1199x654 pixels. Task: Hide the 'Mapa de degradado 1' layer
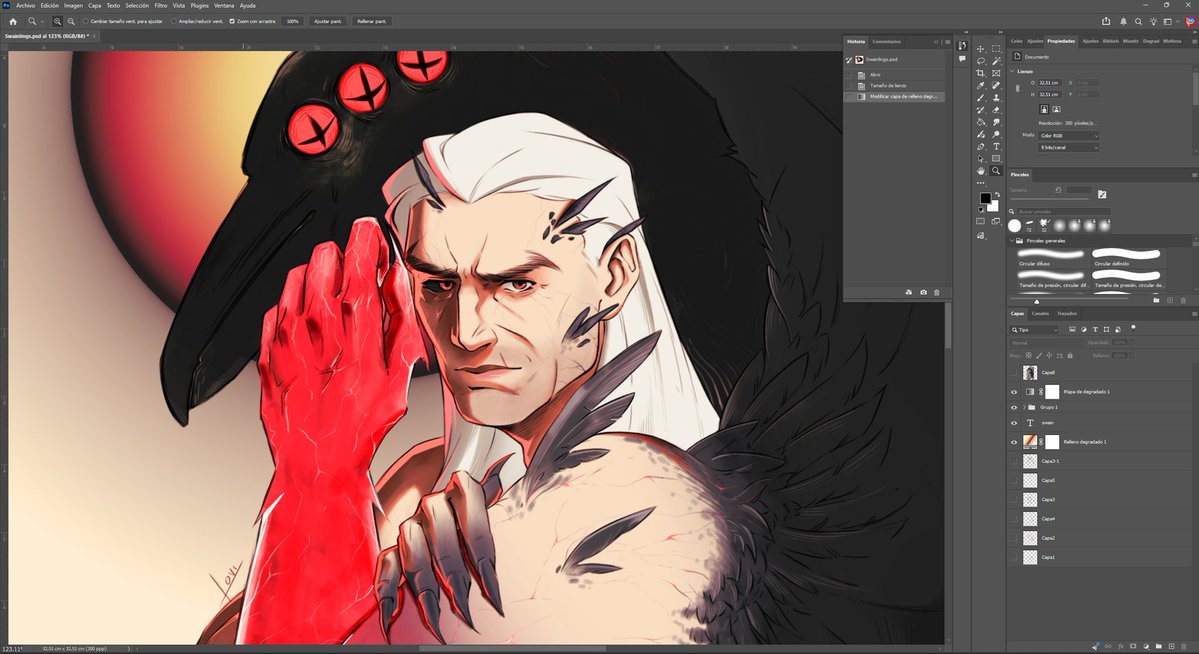1014,392
